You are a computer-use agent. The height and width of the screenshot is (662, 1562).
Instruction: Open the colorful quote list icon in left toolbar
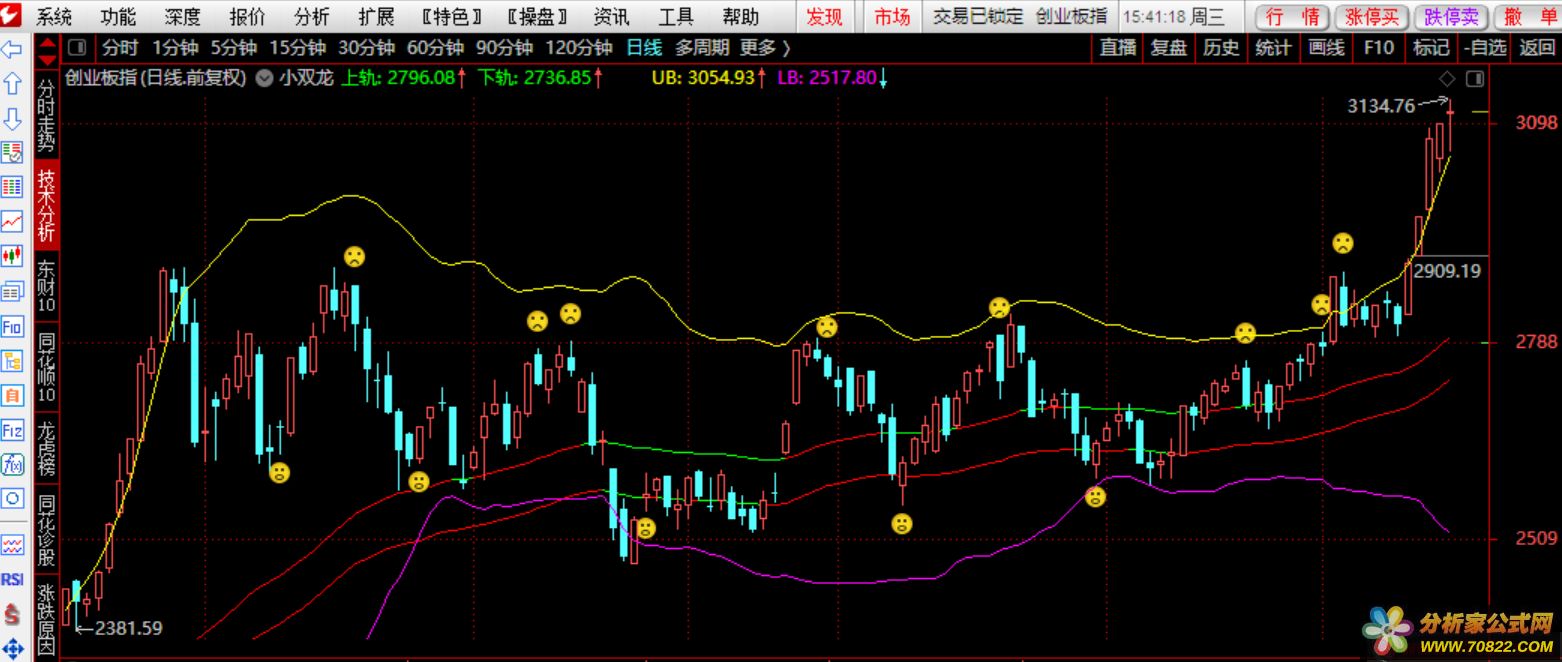tap(12, 187)
